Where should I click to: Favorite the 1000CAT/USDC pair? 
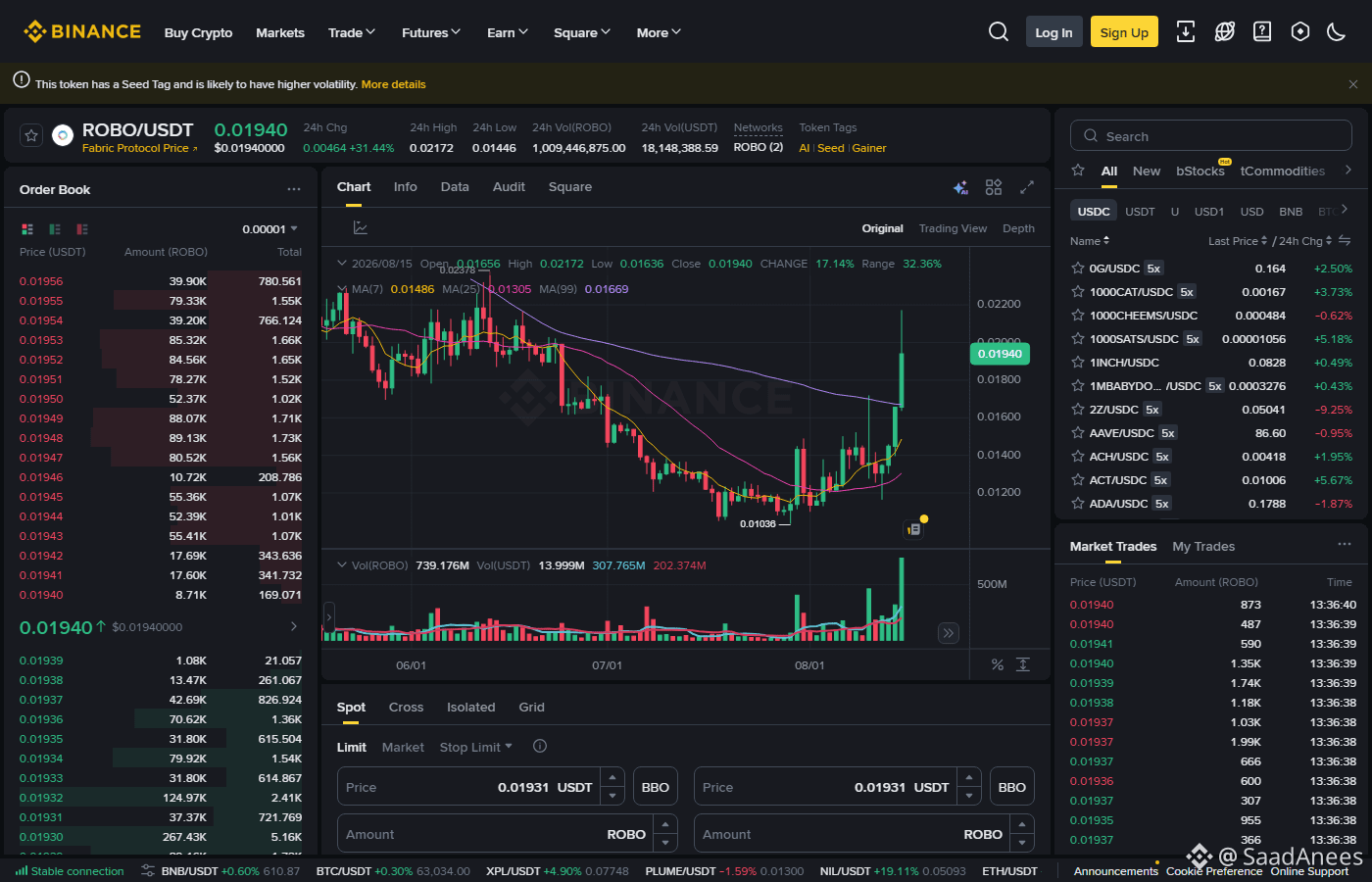(x=1078, y=292)
